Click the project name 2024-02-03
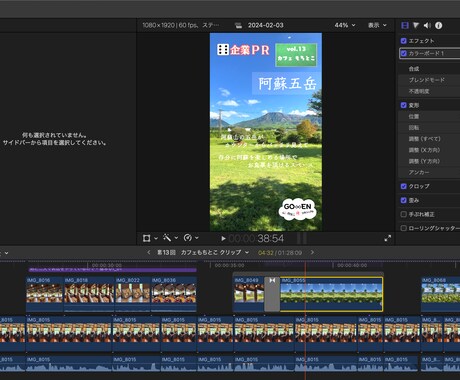The image size is (460, 380). click(266, 25)
